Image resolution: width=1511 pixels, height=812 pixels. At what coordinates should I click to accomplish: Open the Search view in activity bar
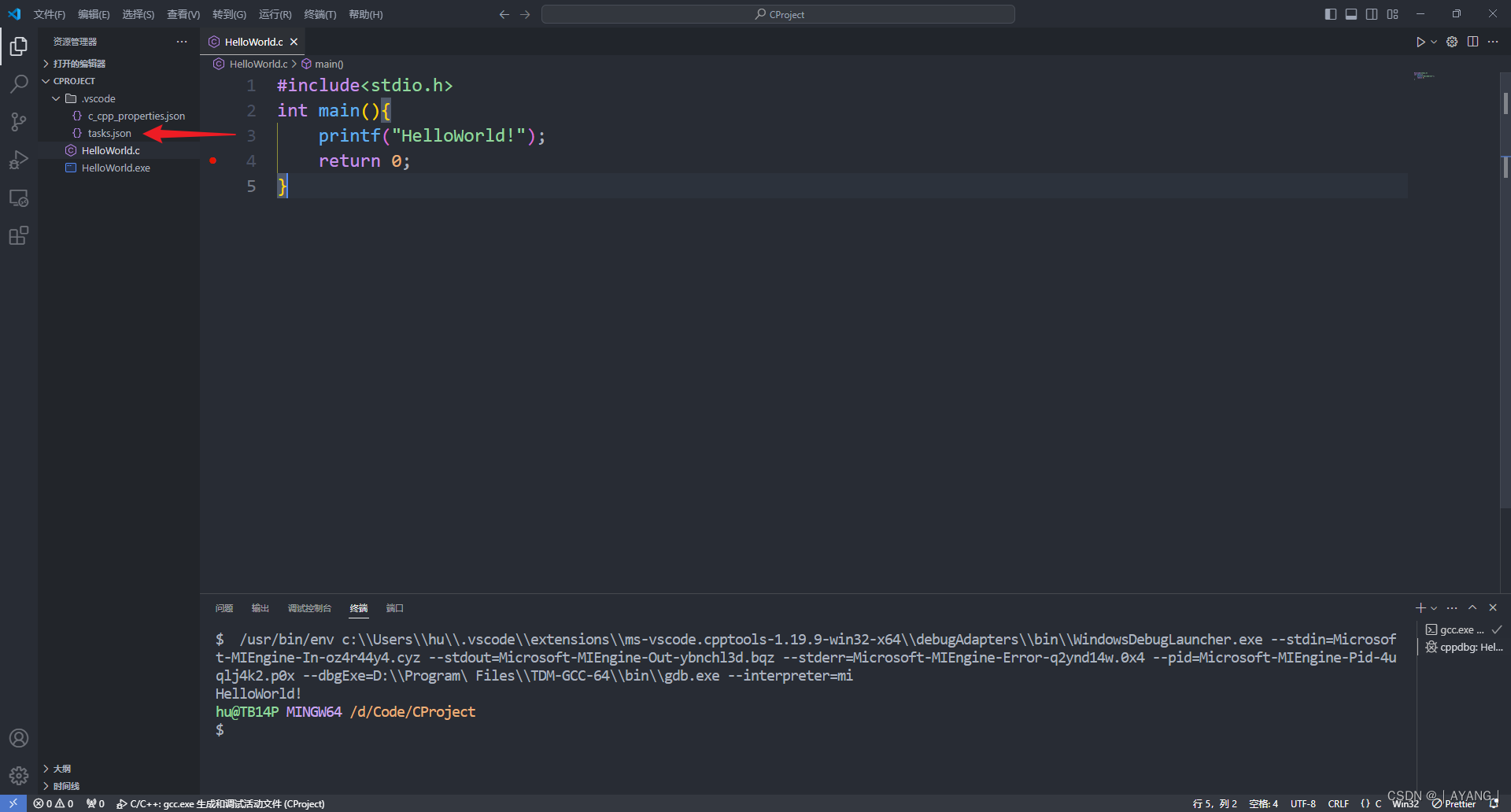[19, 84]
